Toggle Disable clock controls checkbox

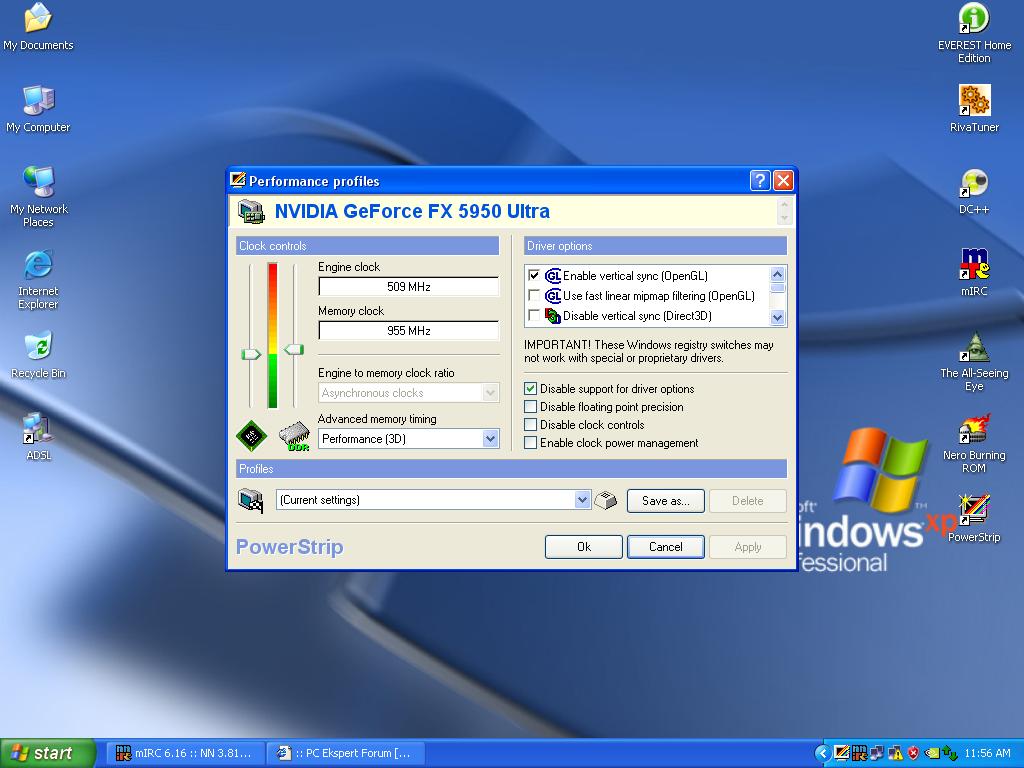[531, 425]
